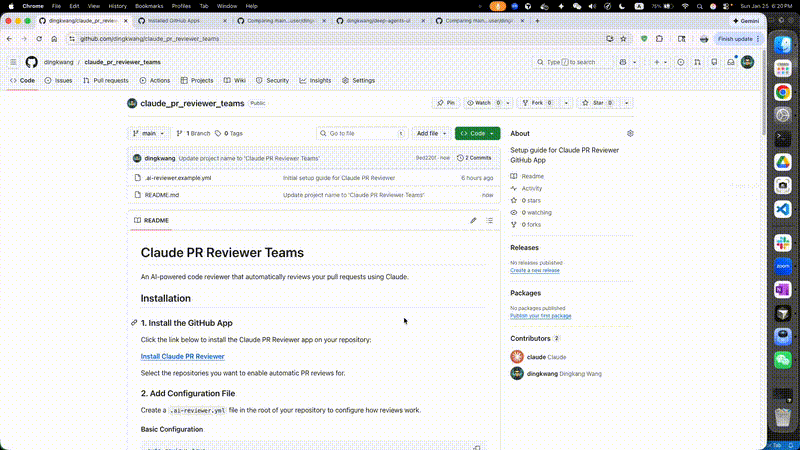Open the GitHub hamburger navigation menu

tap(13, 62)
